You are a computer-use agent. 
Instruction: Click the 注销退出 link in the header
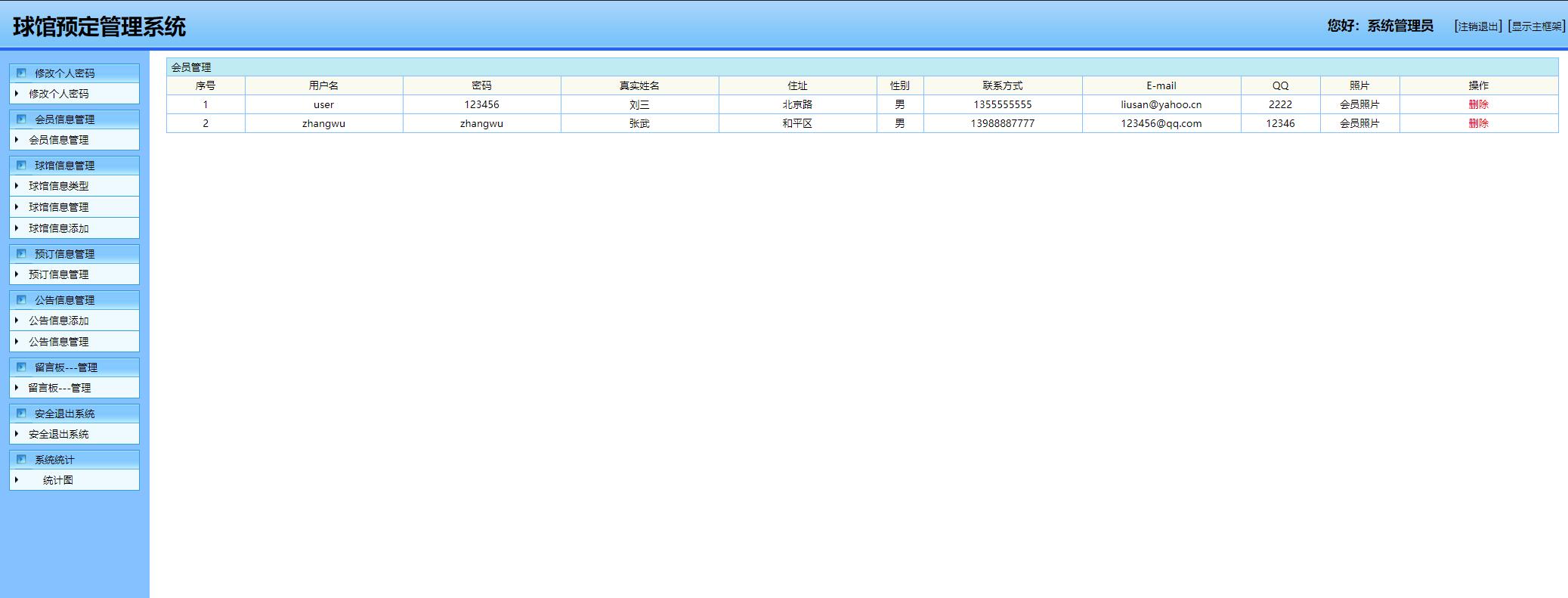[1478, 26]
